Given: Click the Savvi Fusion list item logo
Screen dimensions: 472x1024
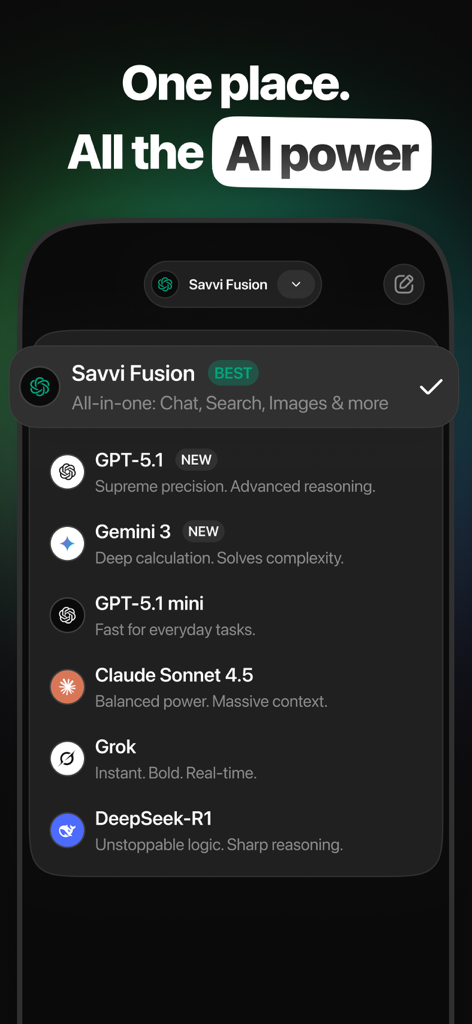Looking at the screenshot, I should tap(39, 386).
